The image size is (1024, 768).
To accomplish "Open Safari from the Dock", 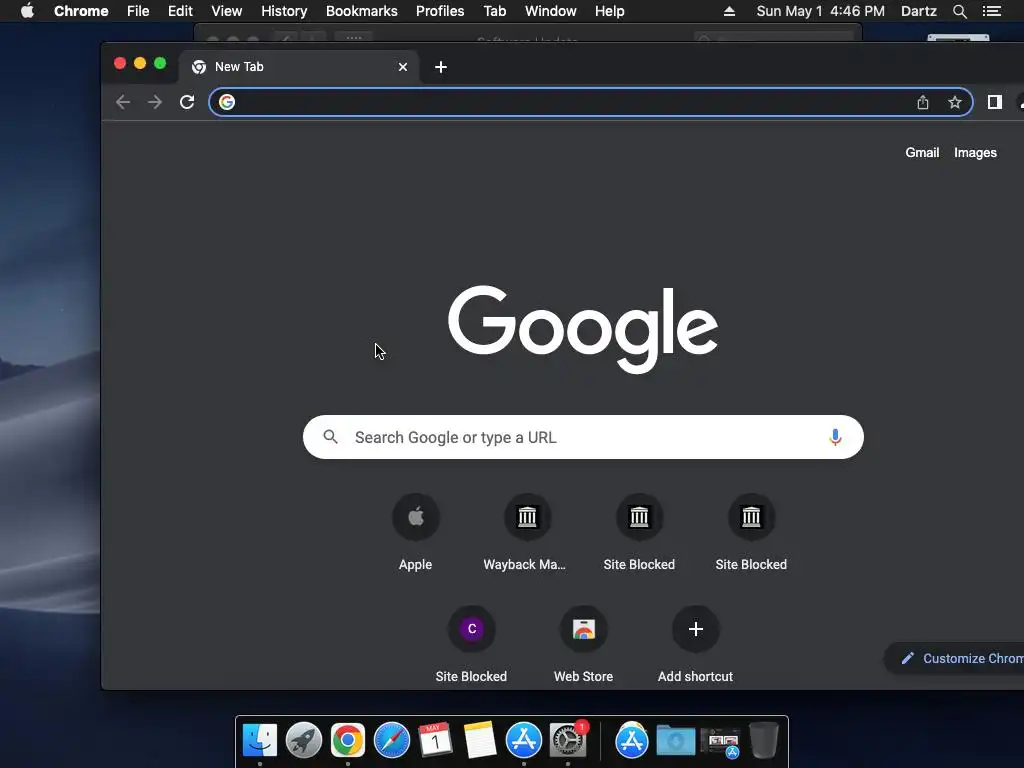I will coord(392,740).
